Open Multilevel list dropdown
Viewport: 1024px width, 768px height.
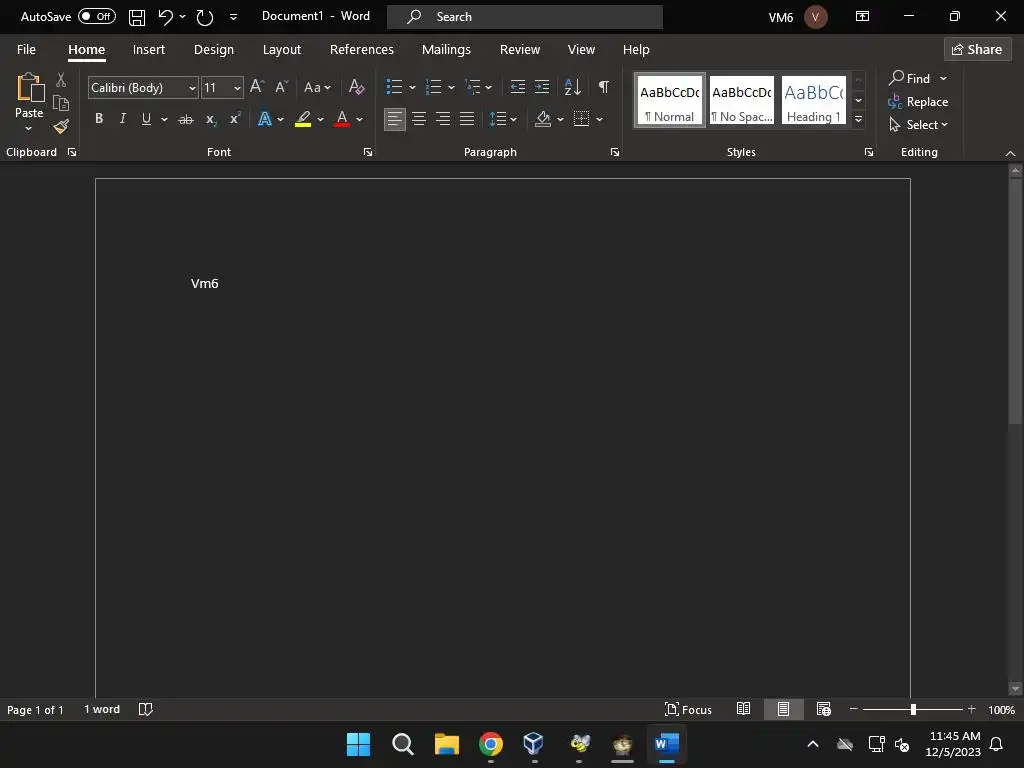click(488, 88)
